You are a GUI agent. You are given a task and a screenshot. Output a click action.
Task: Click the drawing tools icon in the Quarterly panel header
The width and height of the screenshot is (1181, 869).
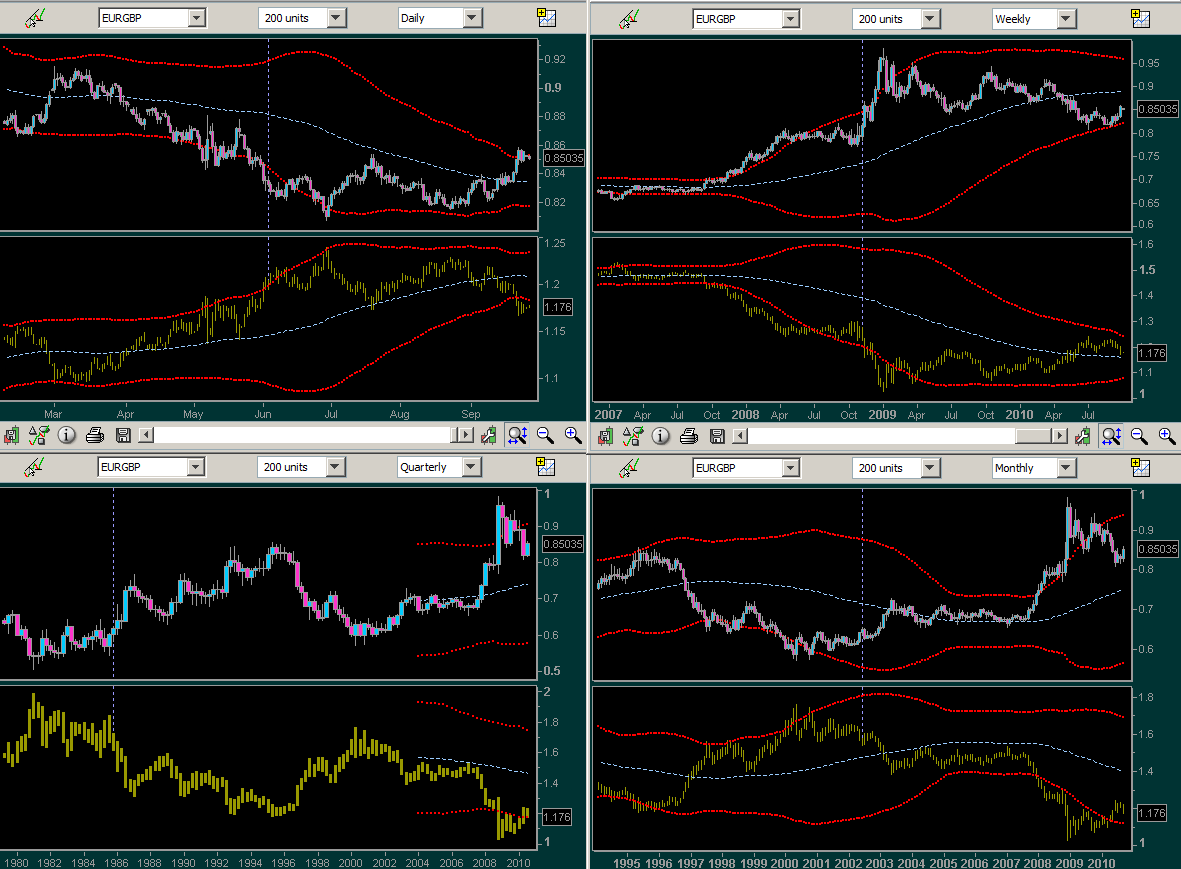(x=34, y=467)
